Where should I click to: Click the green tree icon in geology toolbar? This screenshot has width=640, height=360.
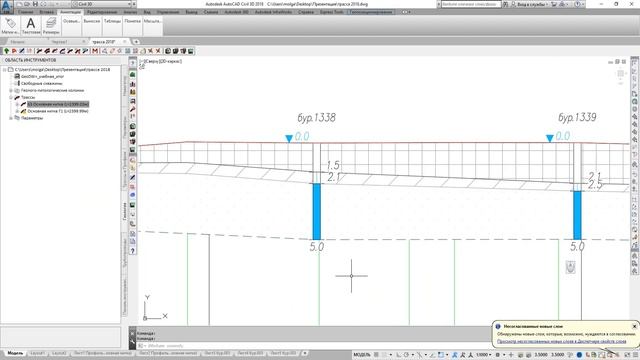[6, 51]
